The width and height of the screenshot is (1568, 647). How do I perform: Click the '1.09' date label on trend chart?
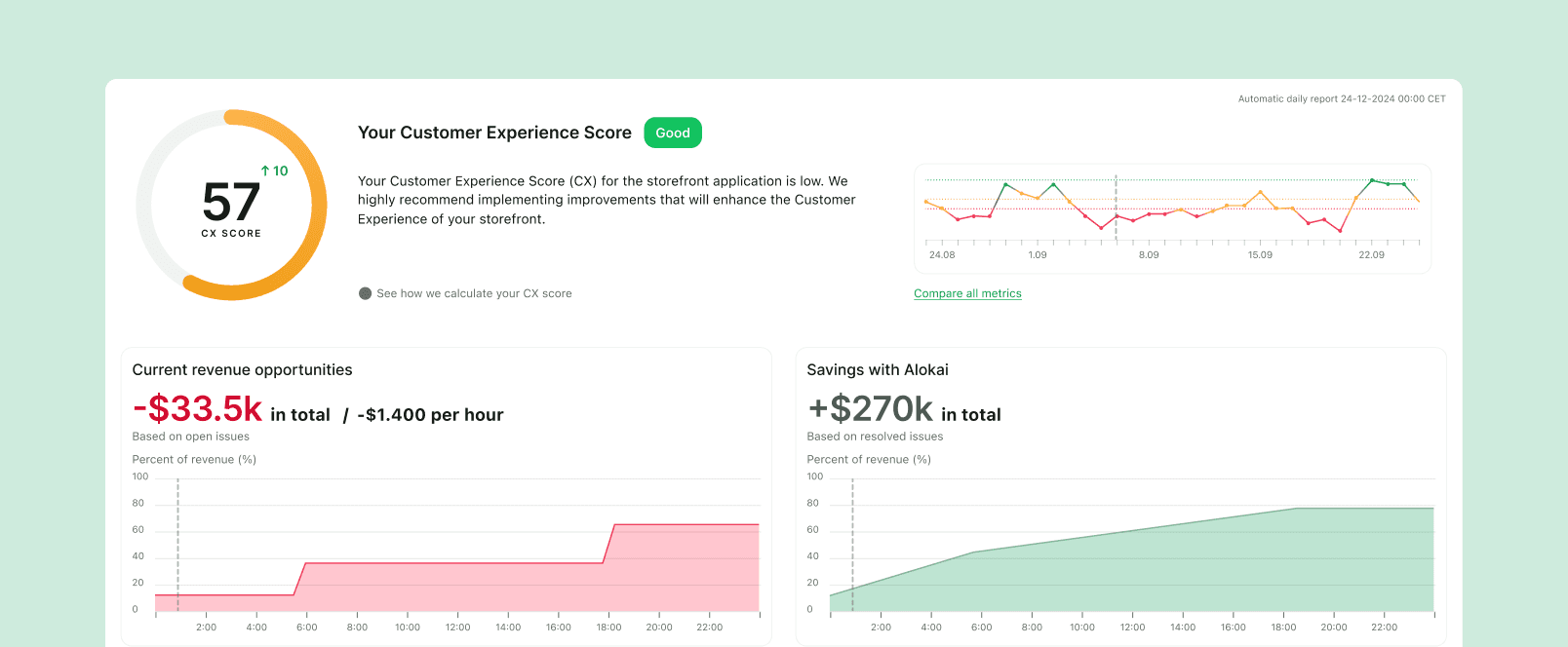tap(1038, 255)
